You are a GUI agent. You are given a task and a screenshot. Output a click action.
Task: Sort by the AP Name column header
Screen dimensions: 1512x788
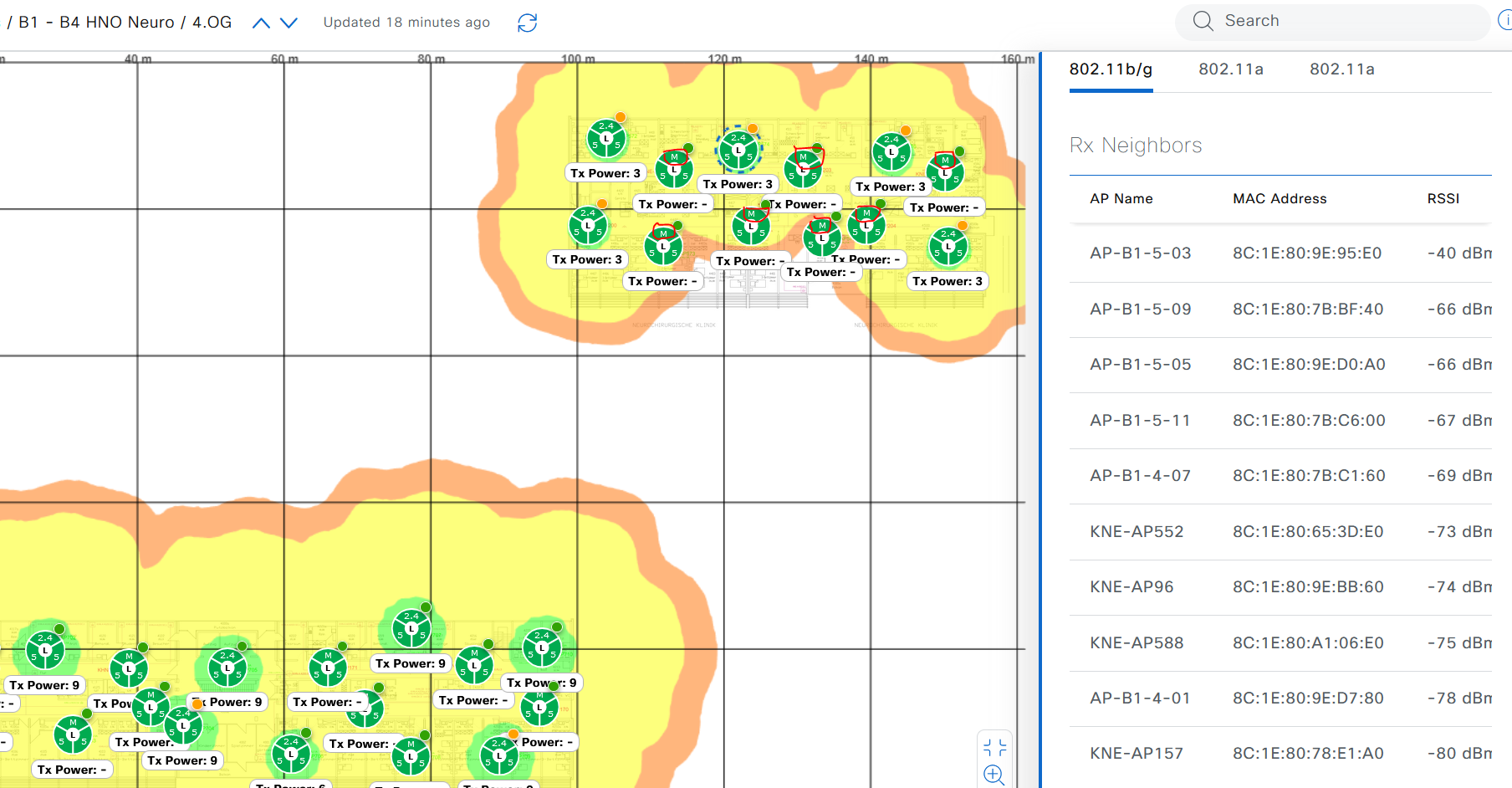point(1121,199)
